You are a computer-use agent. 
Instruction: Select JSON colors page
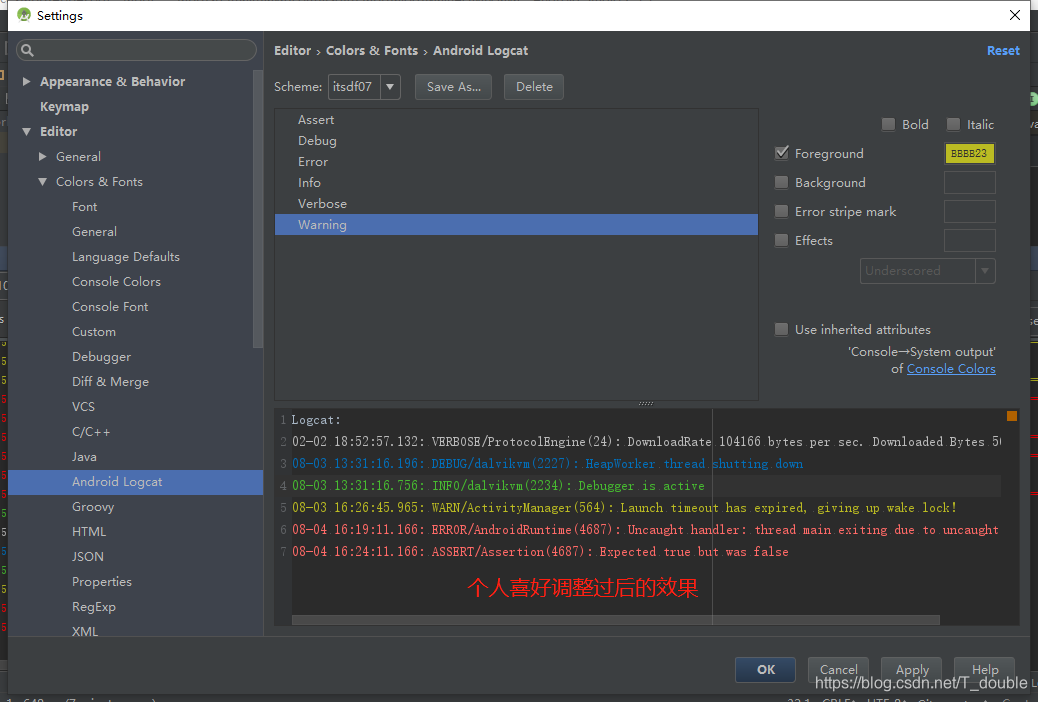pyautogui.click(x=87, y=557)
